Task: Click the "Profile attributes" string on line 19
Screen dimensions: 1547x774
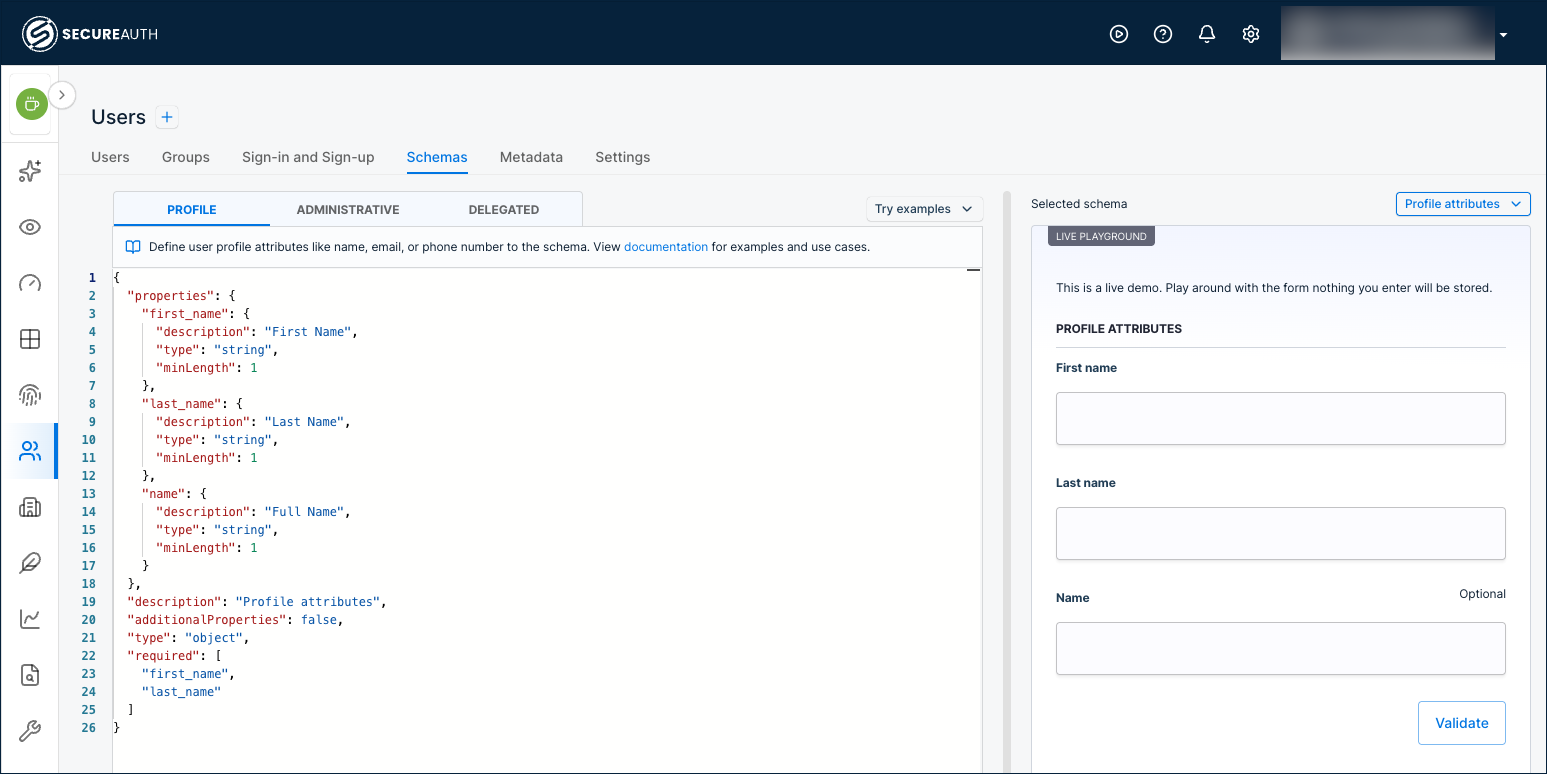Action: 307,602
